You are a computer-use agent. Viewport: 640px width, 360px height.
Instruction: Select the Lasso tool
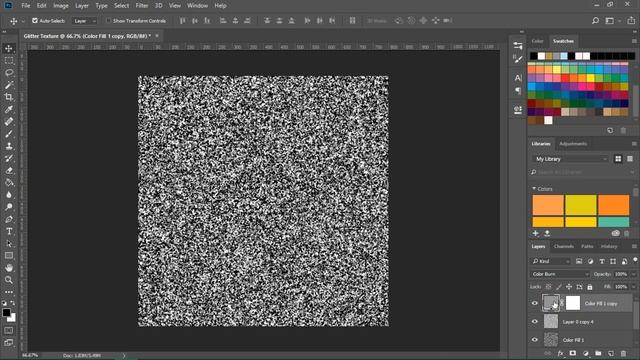tap(9, 73)
